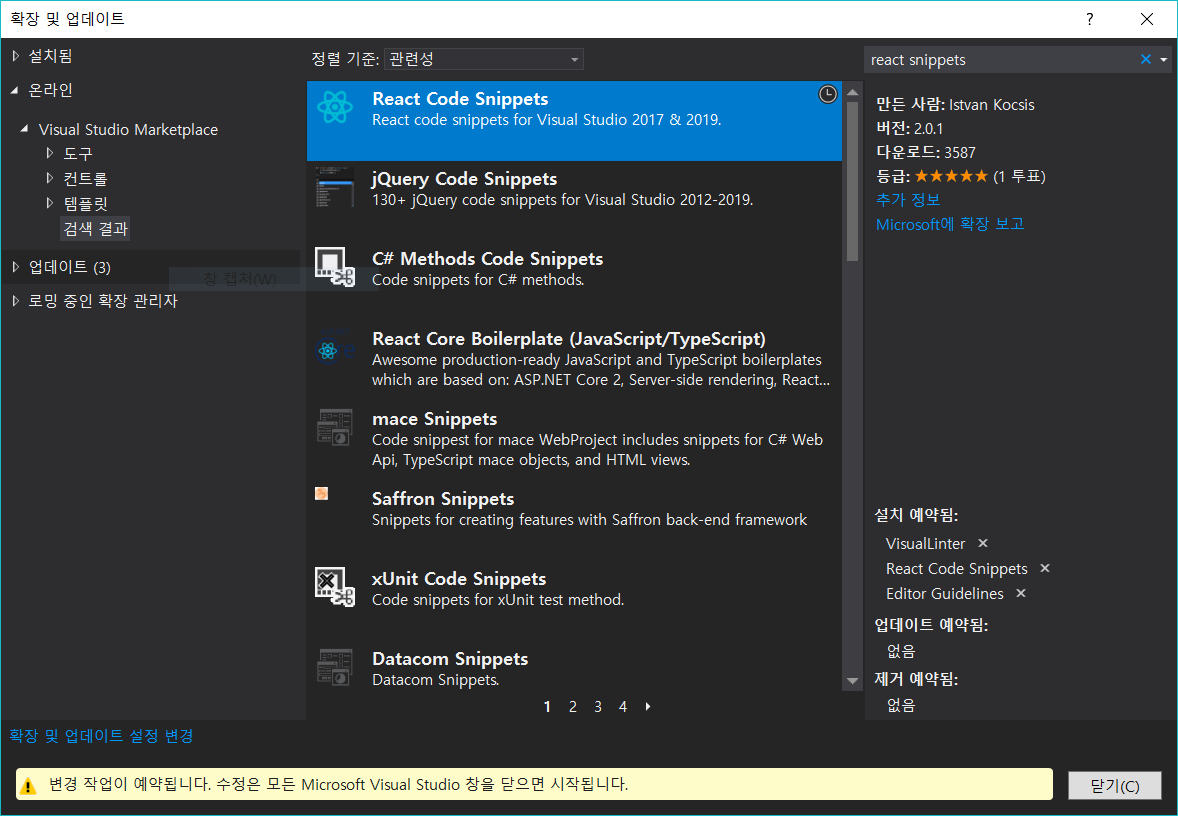Click the 닫기(C) button
This screenshot has height=816, width=1178.
coord(1115,786)
